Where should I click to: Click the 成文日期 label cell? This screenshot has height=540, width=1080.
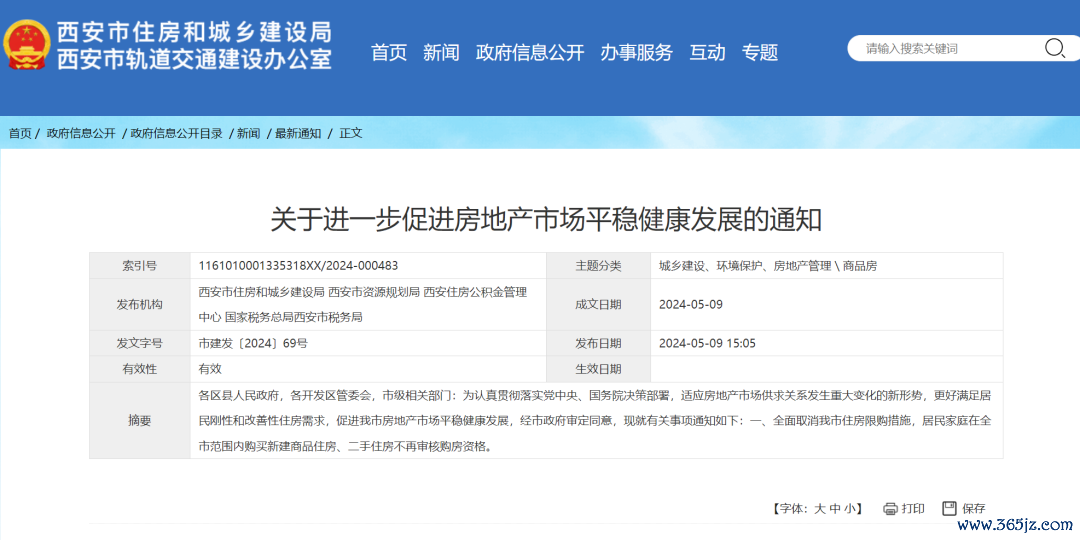[599, 304]
